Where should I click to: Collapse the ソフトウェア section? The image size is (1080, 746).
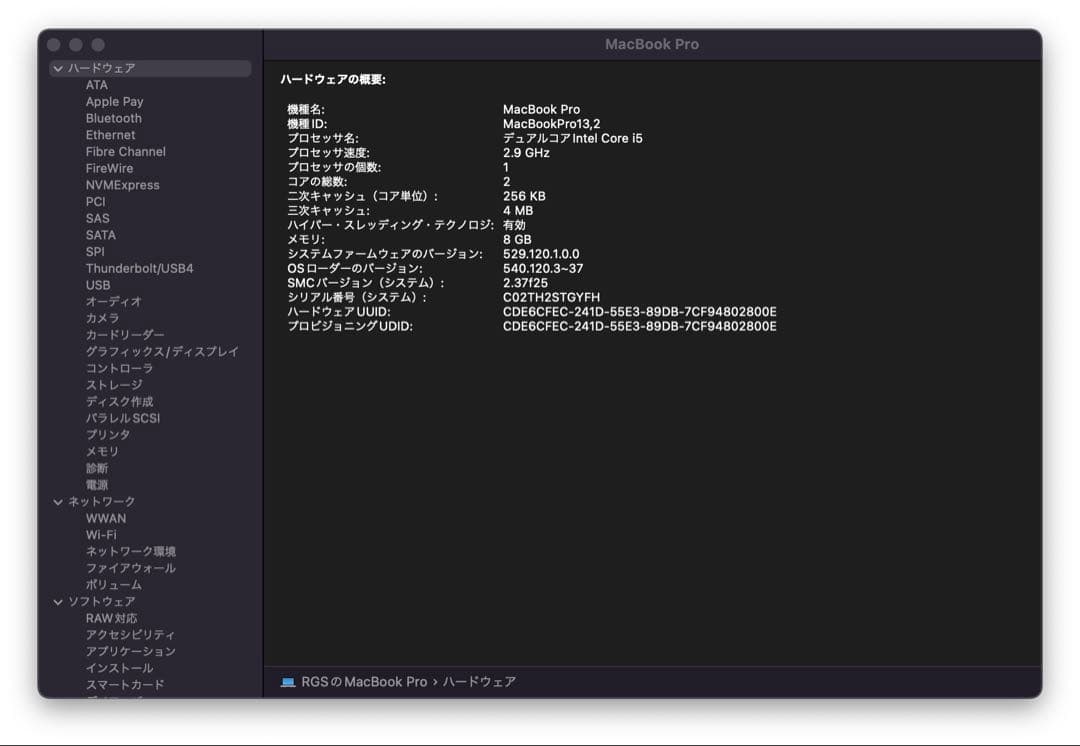pyautogui.click(x=58, y=601)
